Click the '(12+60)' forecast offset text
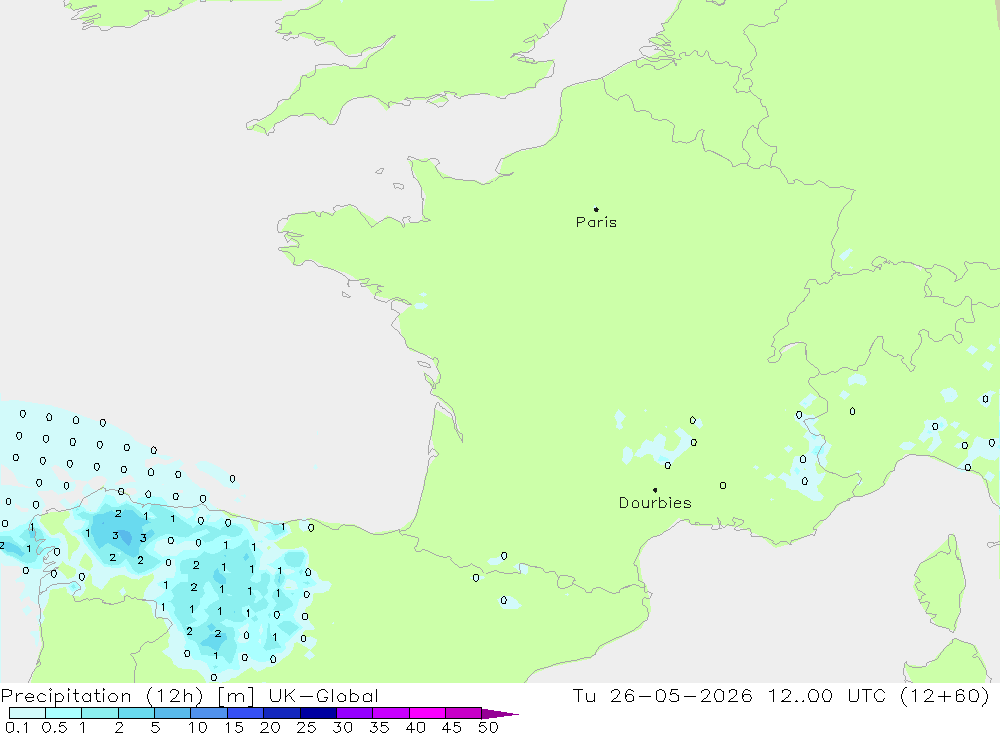This screenshot has height=733, width=1000. click(x=945, y=696)
